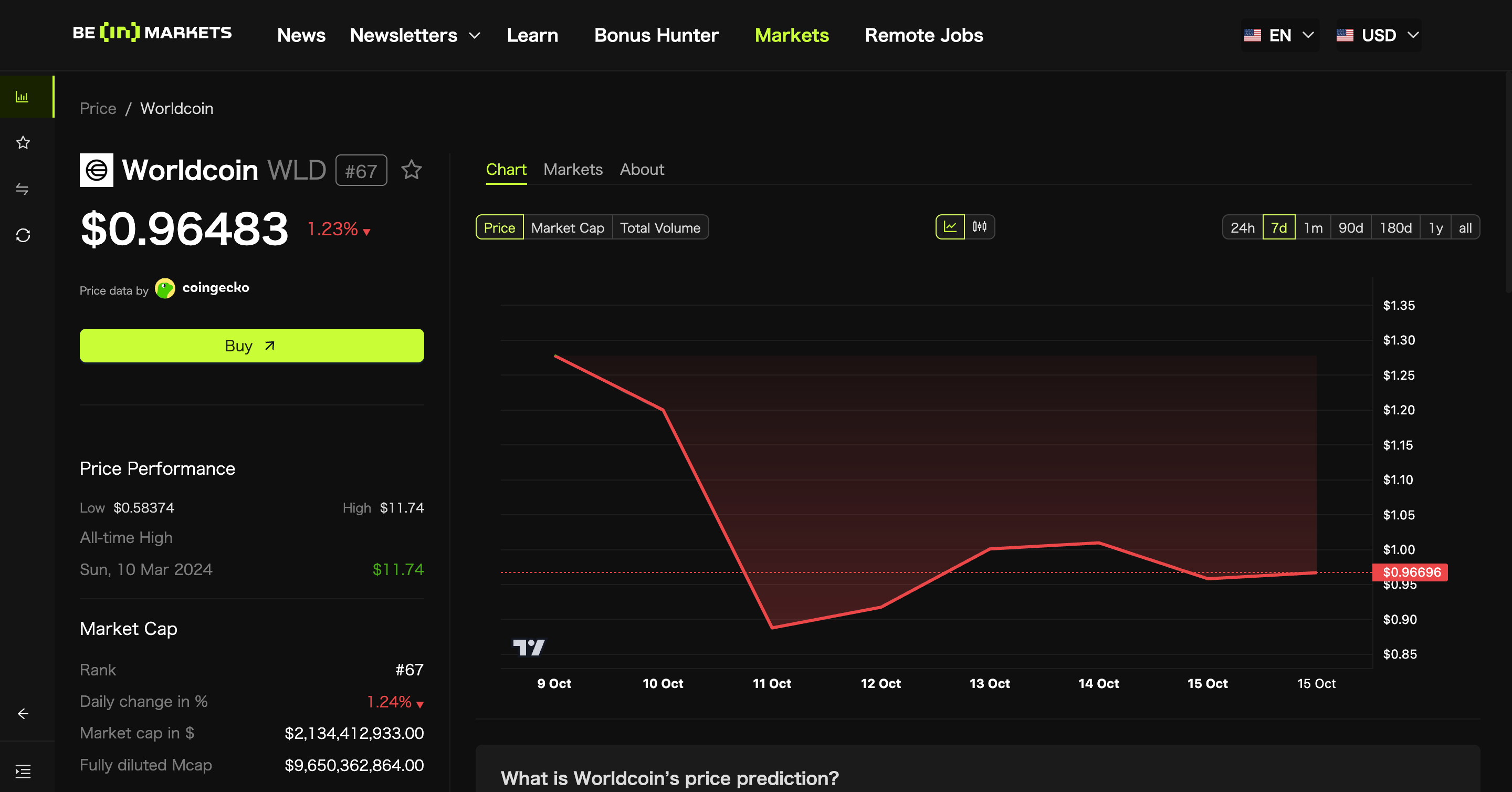This screenshot has height=792, width=1512.
Task: Select line chart view toggle
Action: (950, 227)
